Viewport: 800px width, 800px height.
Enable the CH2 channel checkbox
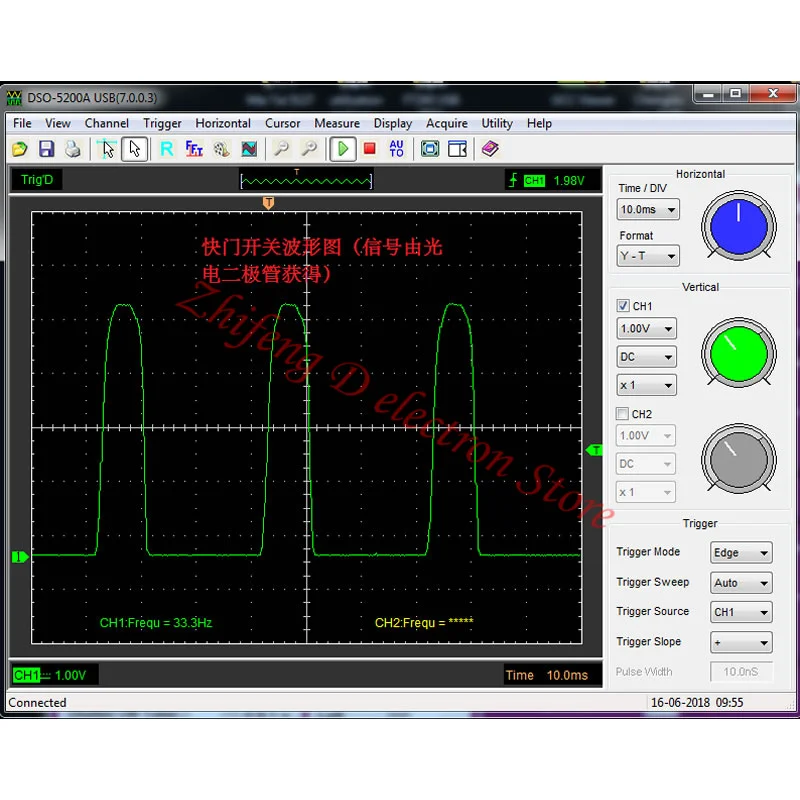(x=622, y=413)
